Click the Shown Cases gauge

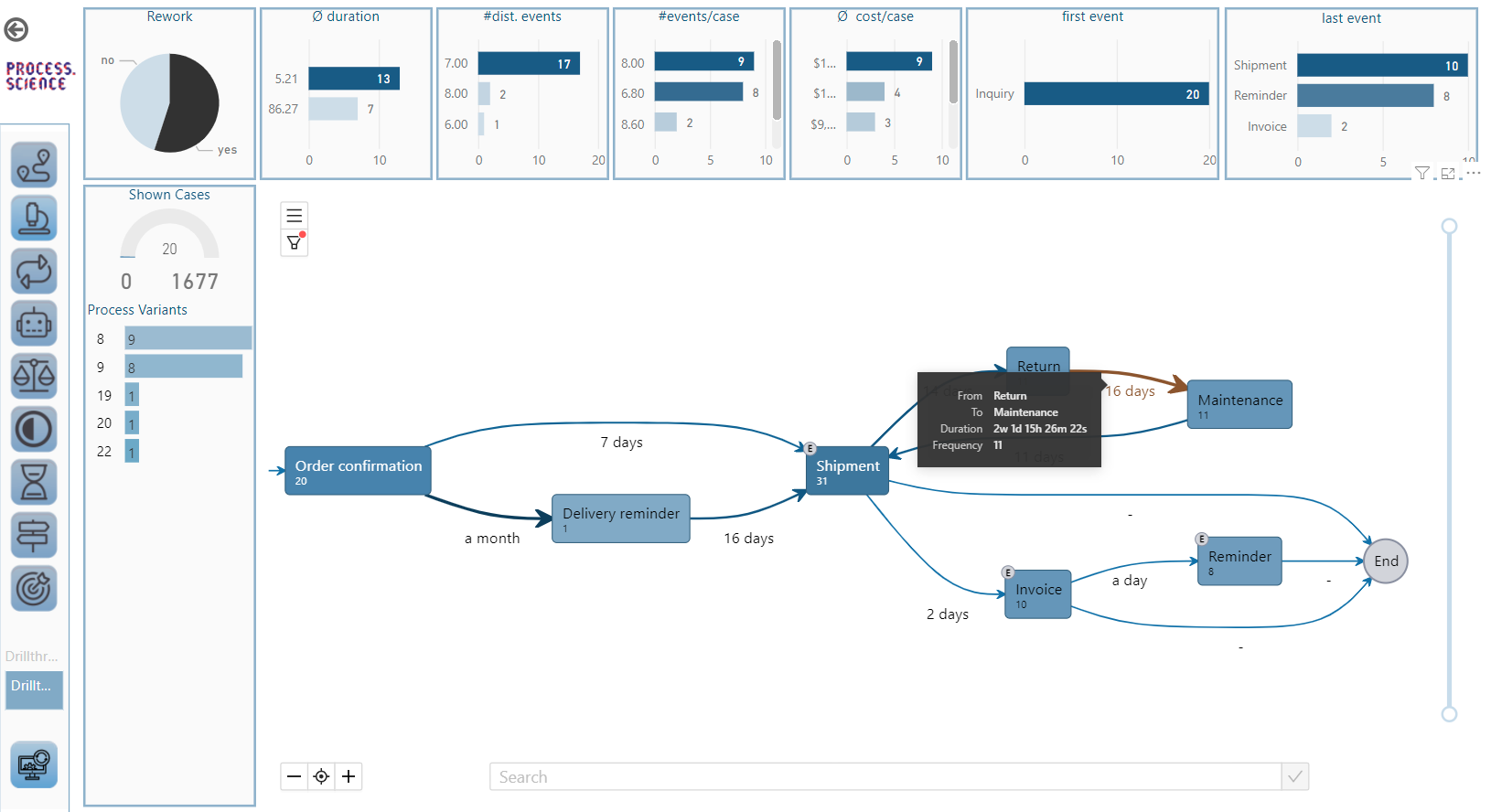169,235
